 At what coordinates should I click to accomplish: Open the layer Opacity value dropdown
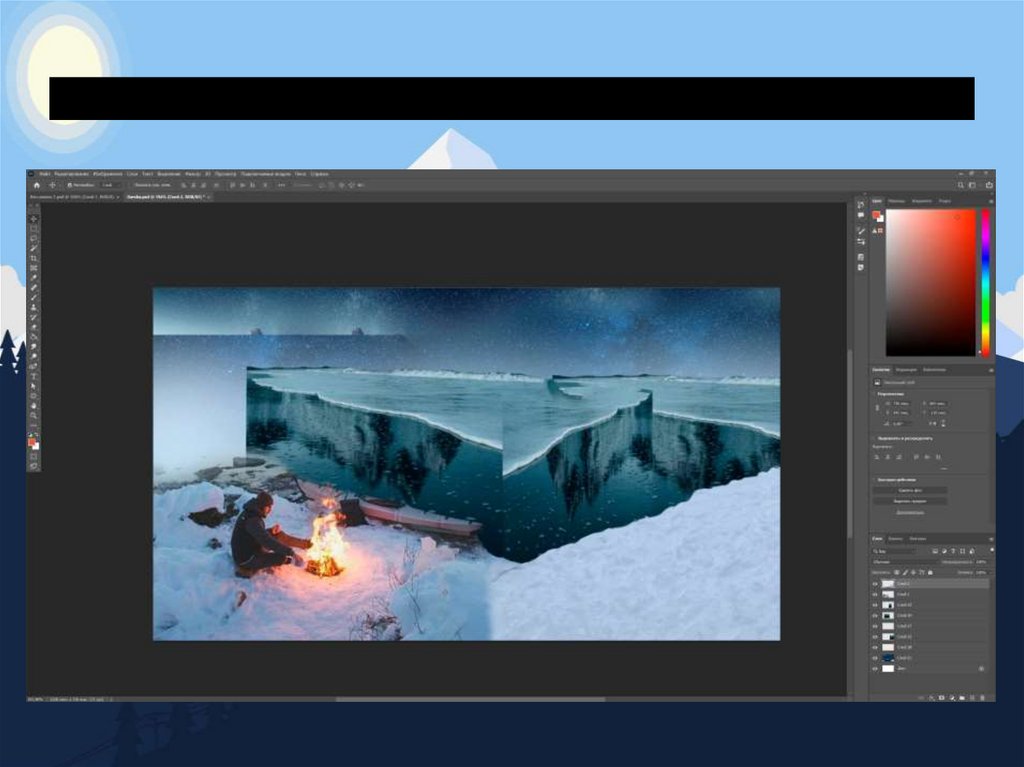click(983, 562)
